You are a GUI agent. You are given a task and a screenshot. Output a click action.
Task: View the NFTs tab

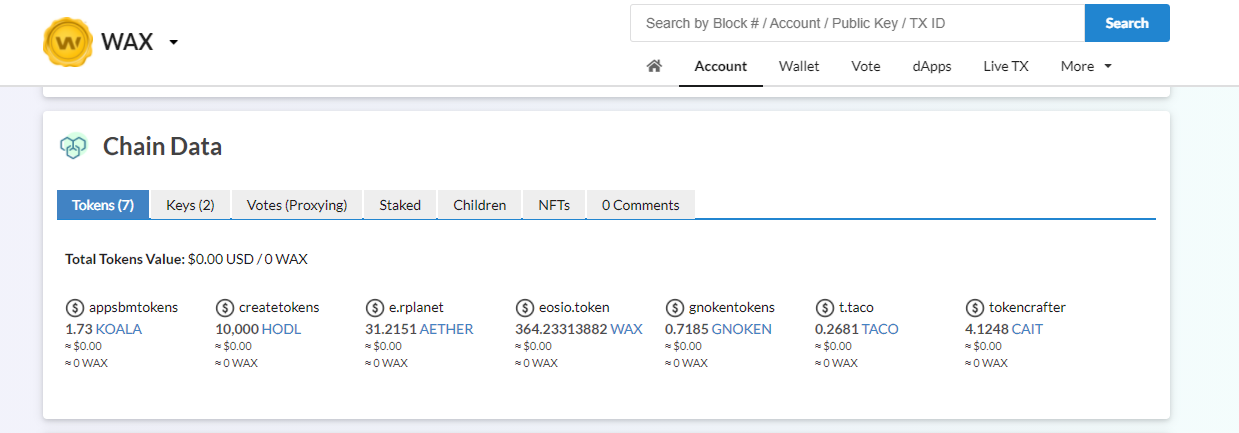[554, 205]
